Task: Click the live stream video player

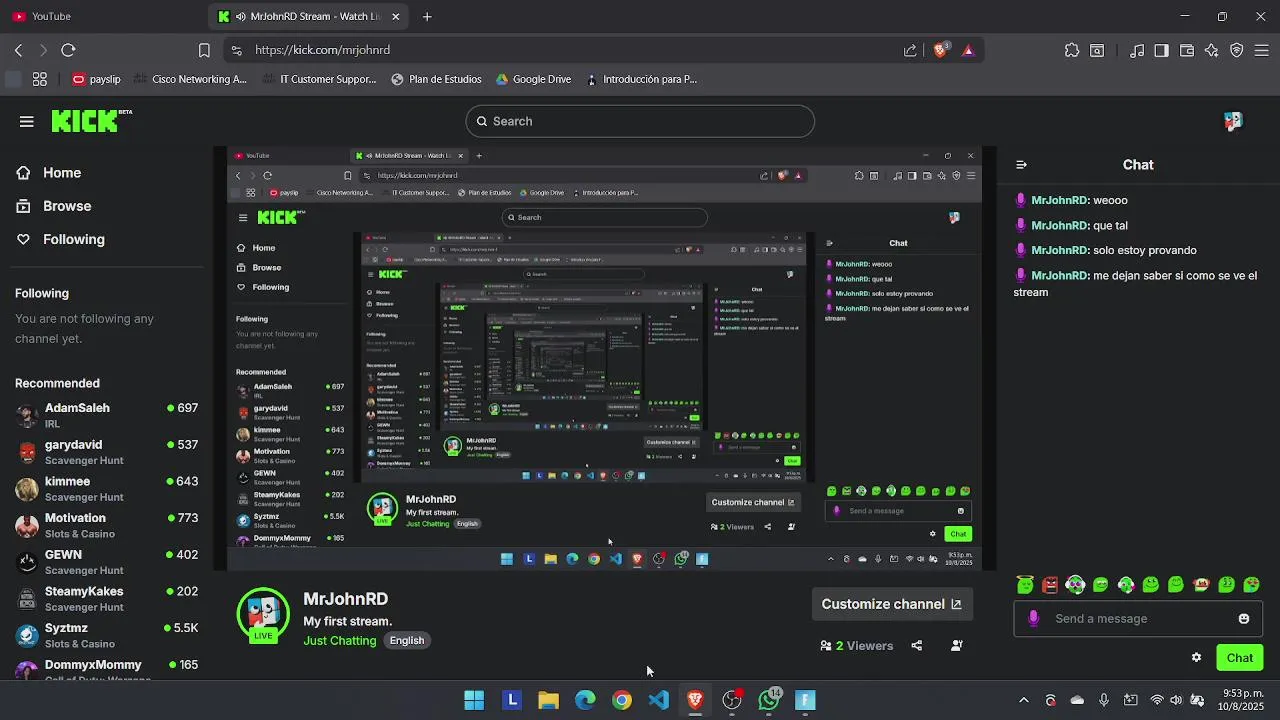Action: tap(605, 358)
